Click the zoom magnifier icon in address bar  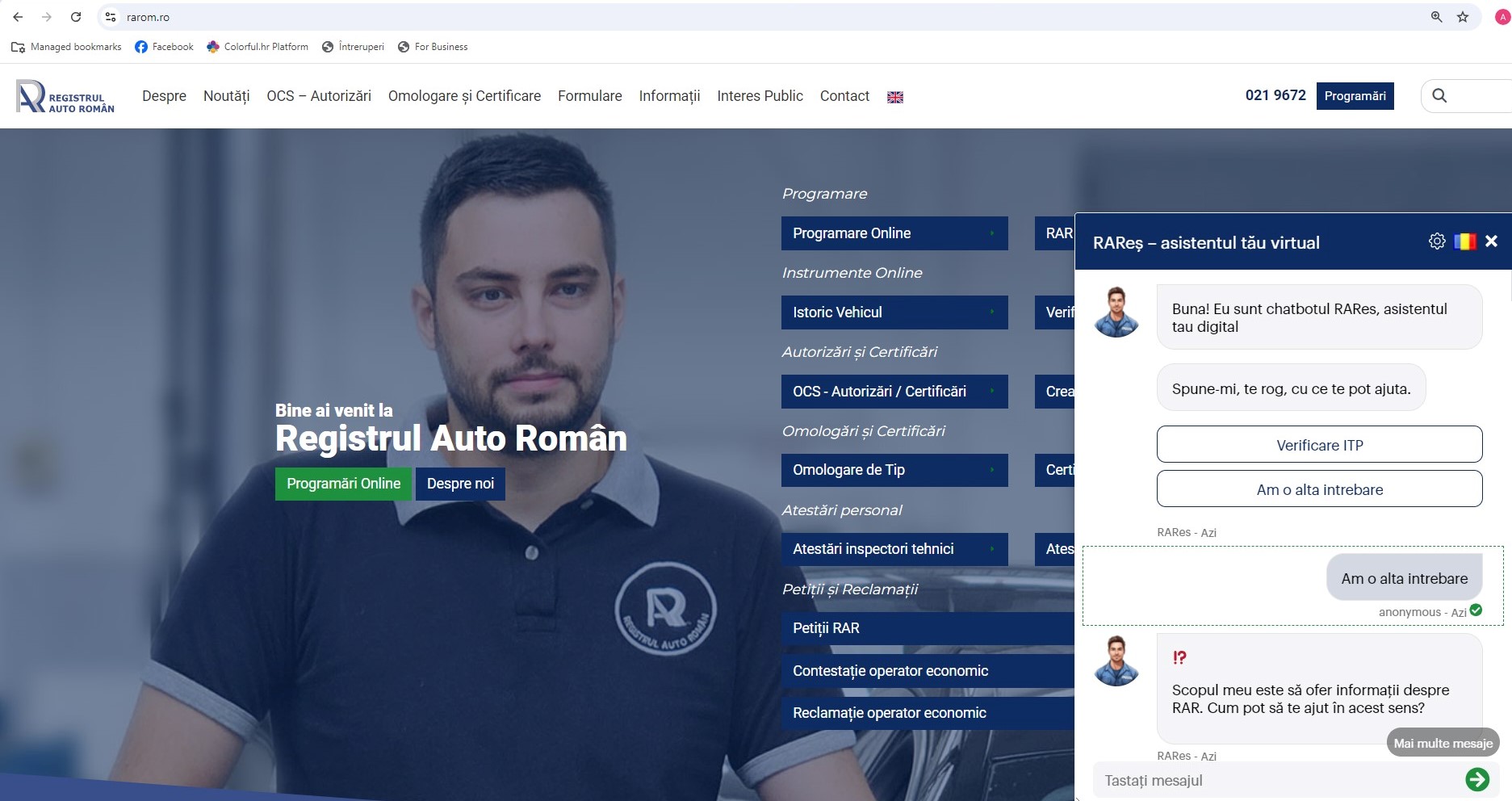tap(1436, 17)
